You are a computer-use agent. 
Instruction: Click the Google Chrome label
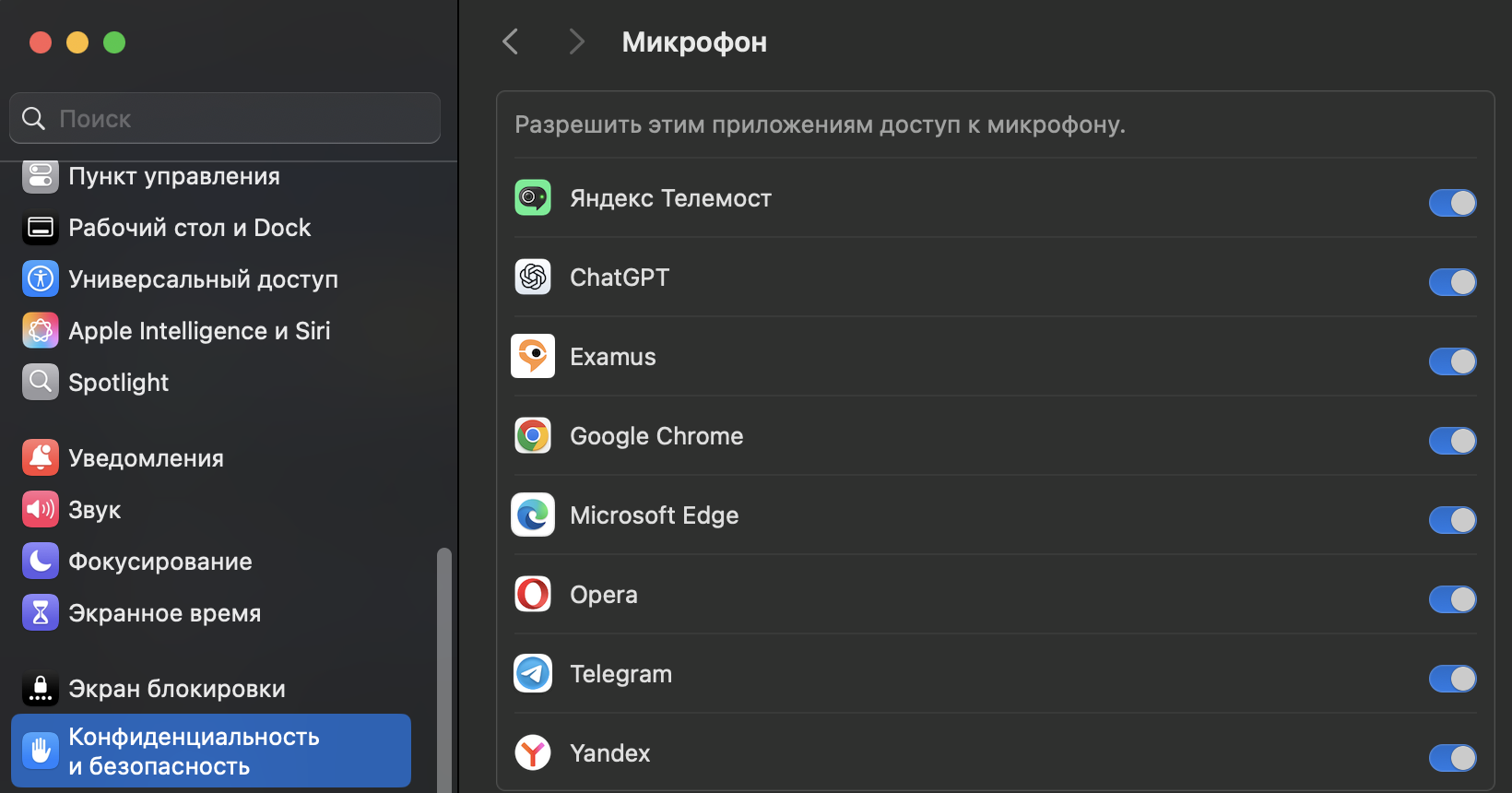(656, 436)
